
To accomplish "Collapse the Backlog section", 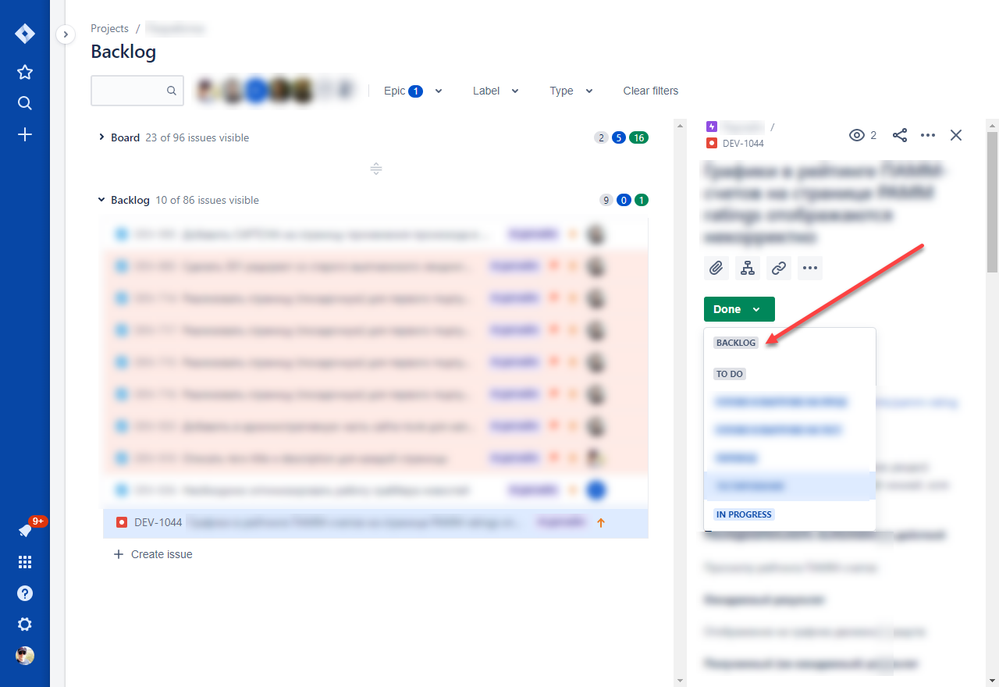I will [x=100, y=199].
